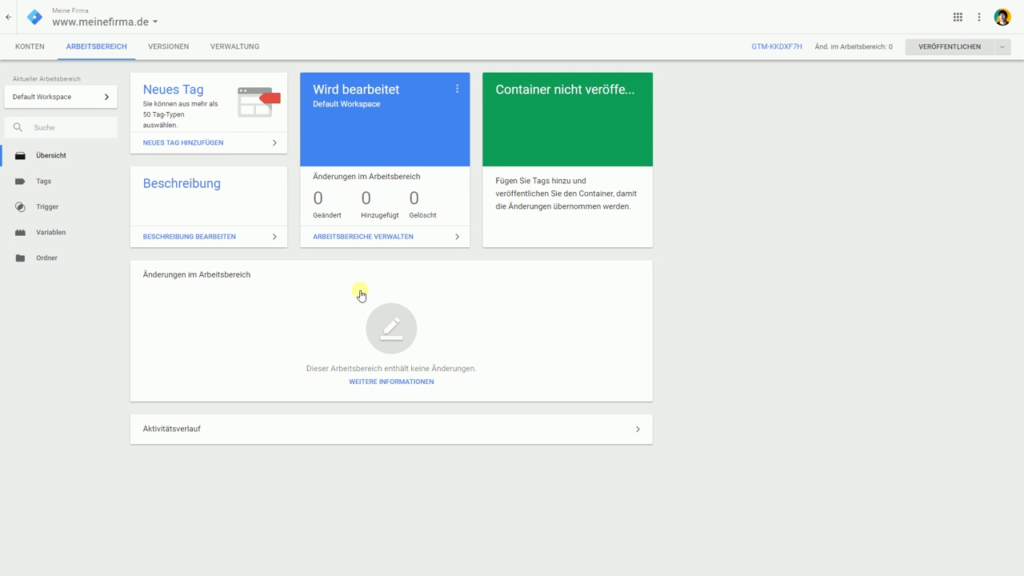1024x576 pixels.
Task: Click the back arrow icon
Action: coord(8,17)
